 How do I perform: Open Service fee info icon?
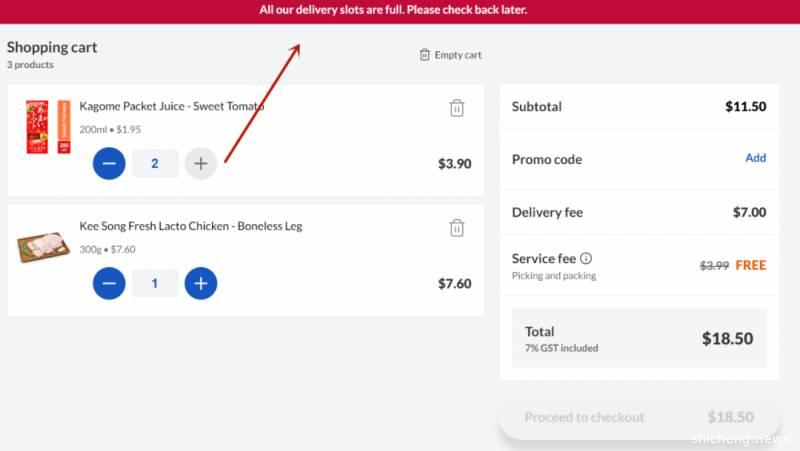(x=586, y=259)
